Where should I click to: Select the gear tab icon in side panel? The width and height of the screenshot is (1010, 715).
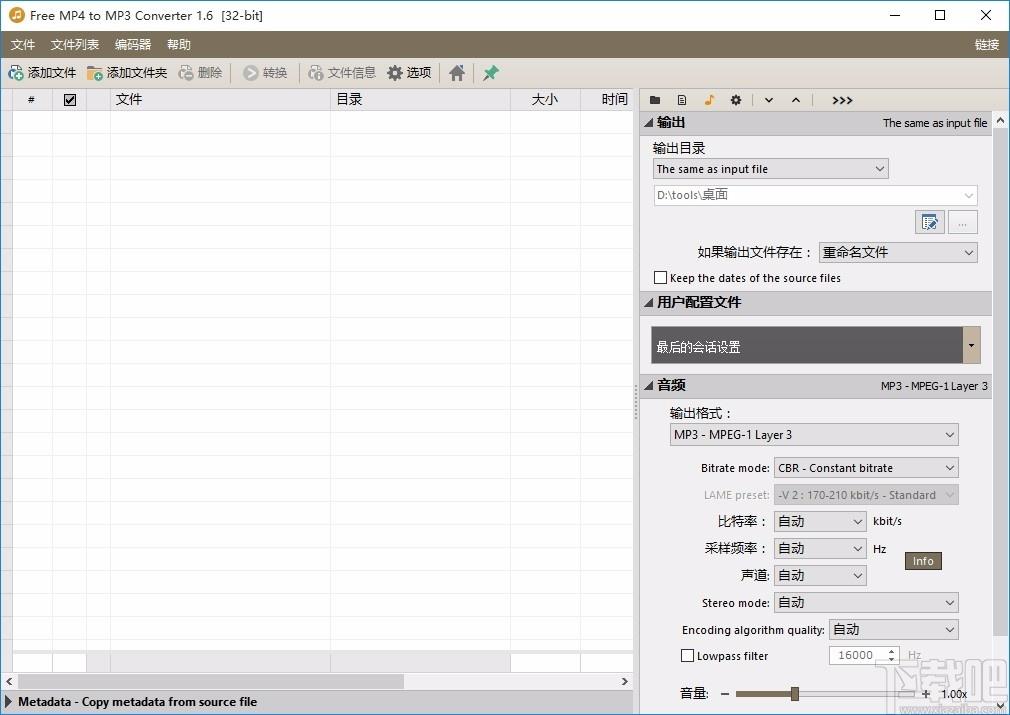point(736,100)
